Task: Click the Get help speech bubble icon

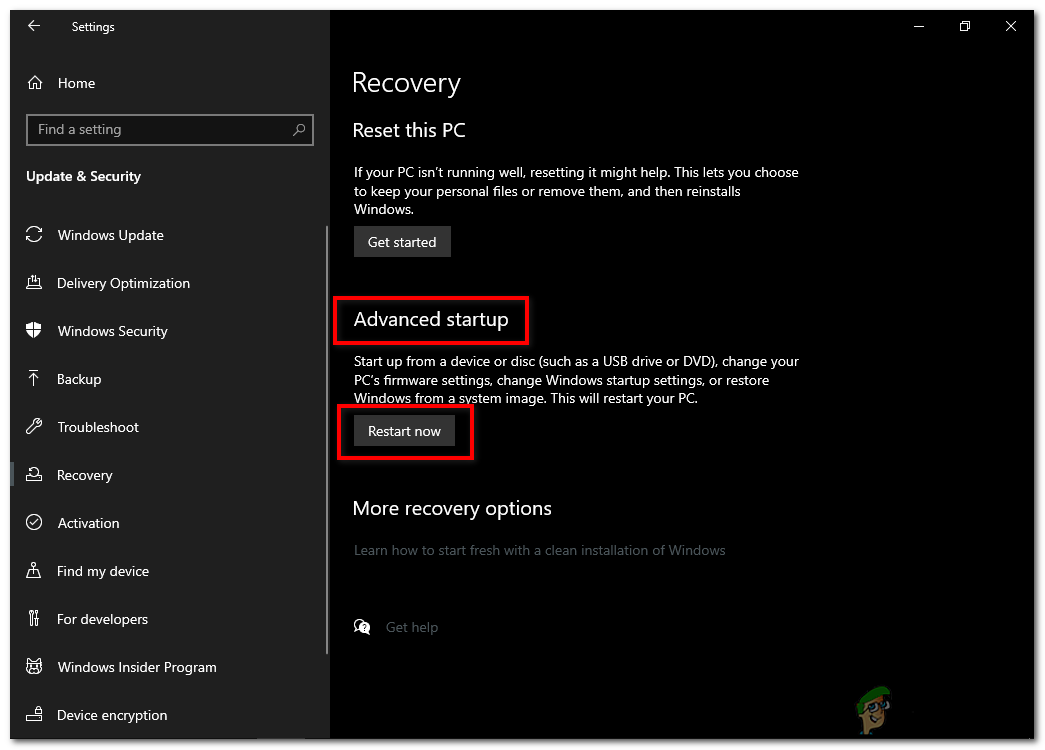Action: point(362,626)
